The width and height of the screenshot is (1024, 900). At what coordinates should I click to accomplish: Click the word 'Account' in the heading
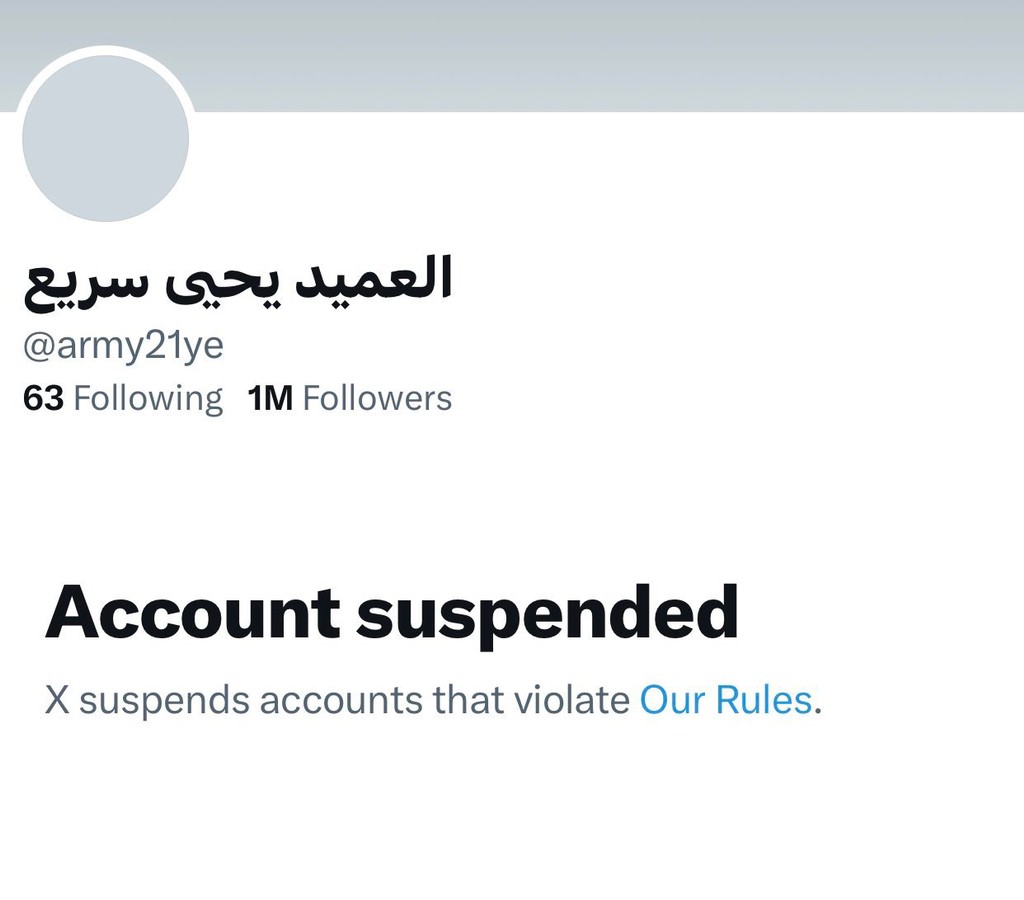point(193,611)
